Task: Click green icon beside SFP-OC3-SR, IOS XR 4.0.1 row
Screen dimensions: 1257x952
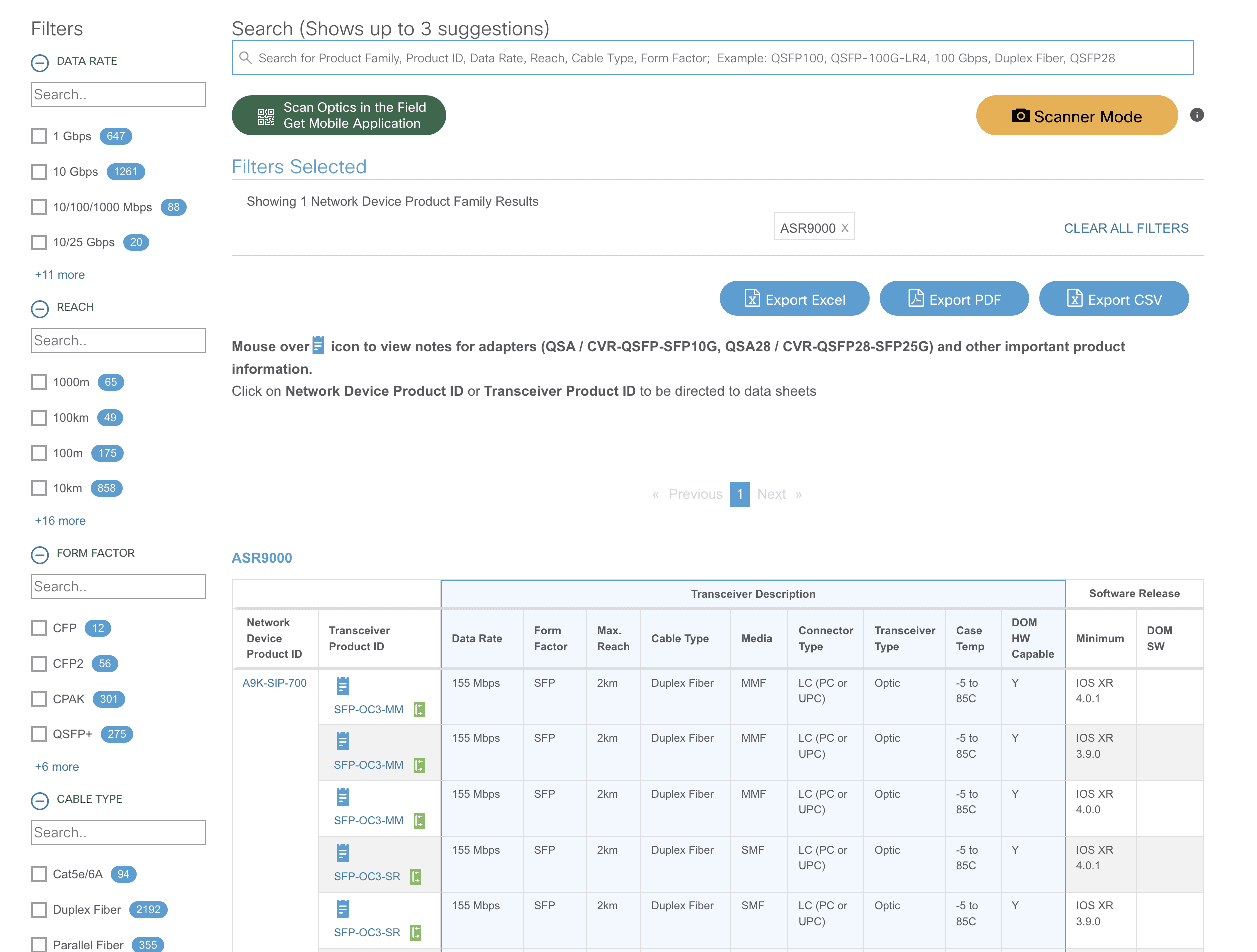Action: [x=416, y=877]
